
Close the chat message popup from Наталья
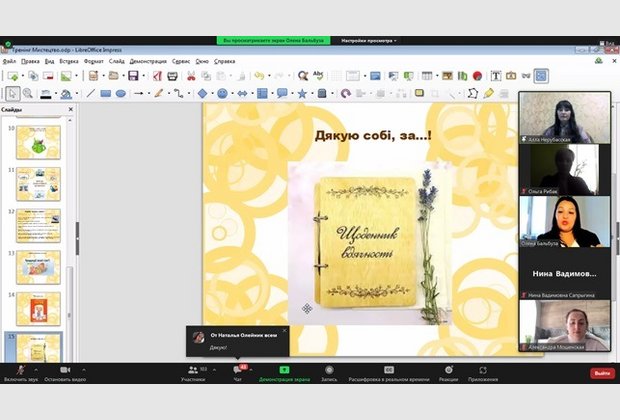coord(284,330)
